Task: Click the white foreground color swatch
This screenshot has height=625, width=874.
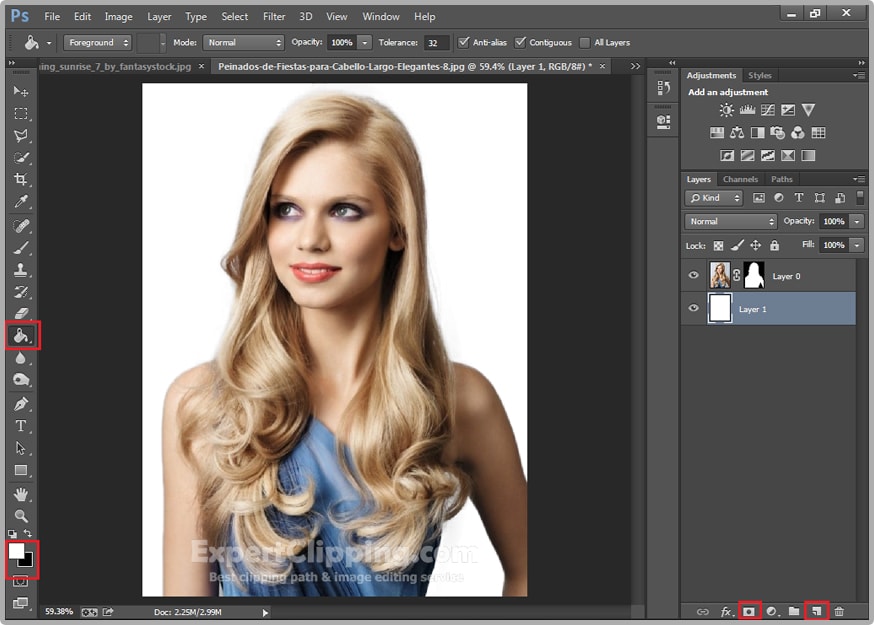Action: coord(17,551)
